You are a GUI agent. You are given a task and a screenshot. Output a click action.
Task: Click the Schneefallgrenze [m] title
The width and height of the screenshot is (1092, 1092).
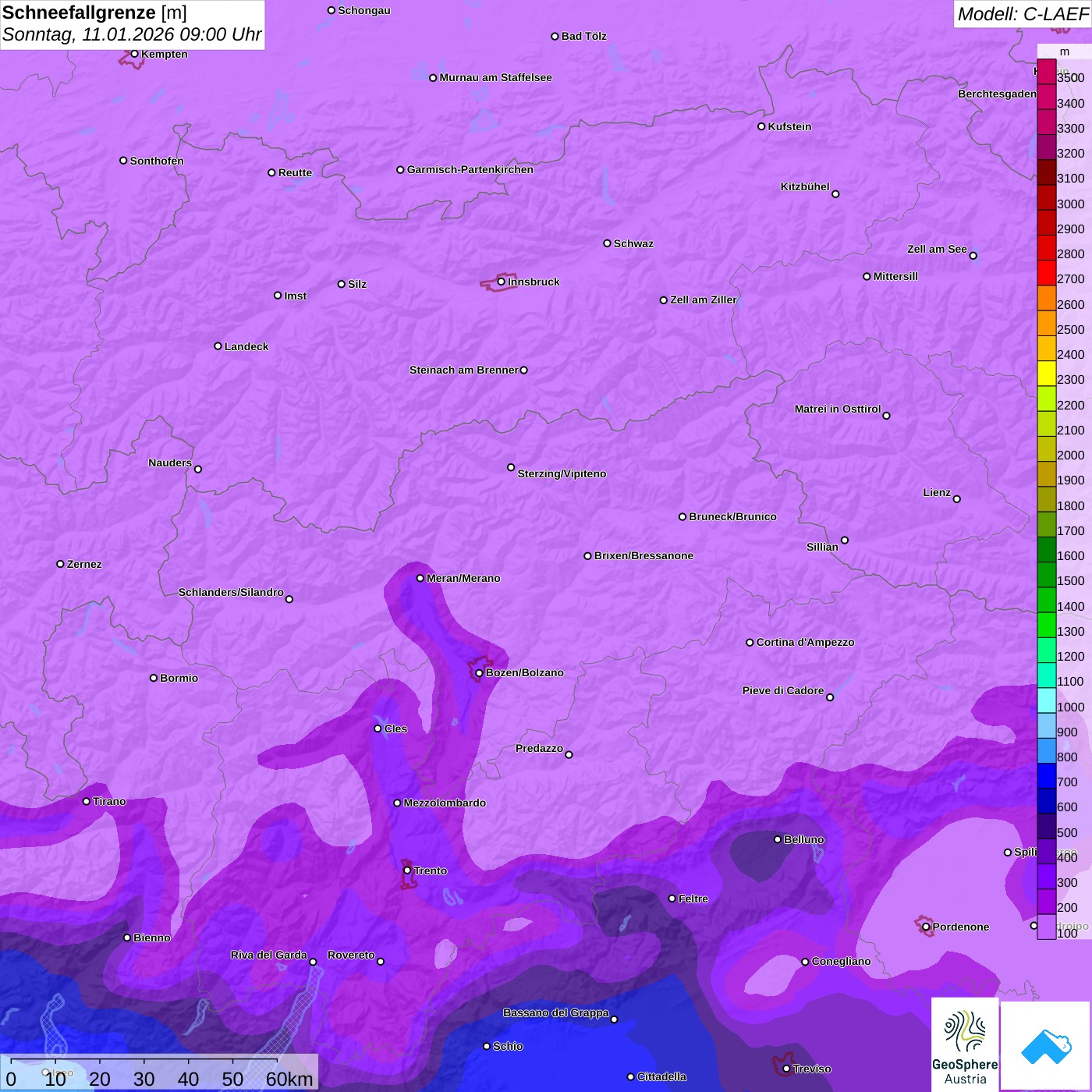pos(94,12)
